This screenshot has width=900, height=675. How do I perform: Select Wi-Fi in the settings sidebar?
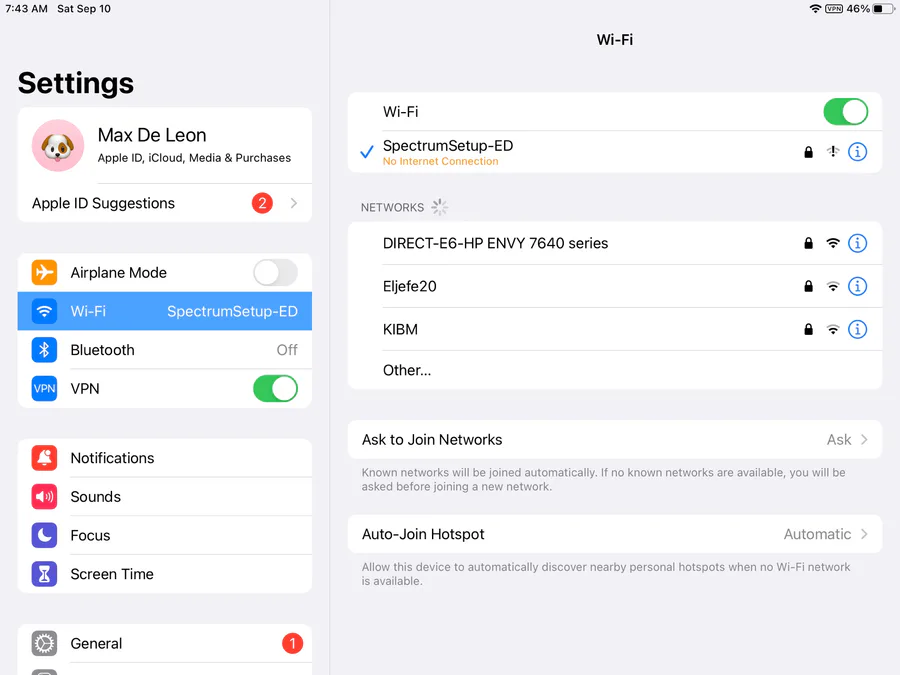click(165, 311)
